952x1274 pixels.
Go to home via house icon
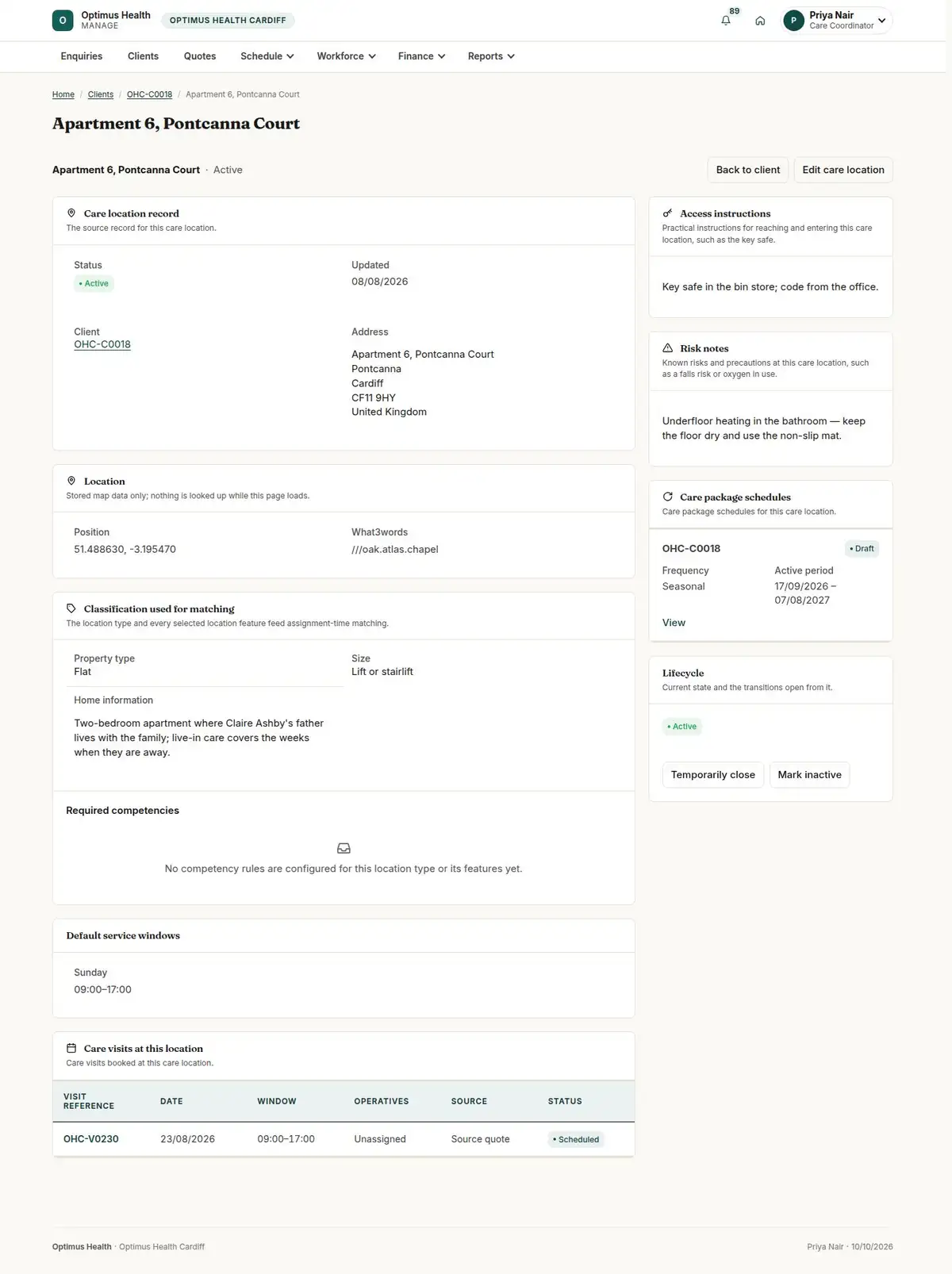(x=760, y=21)
